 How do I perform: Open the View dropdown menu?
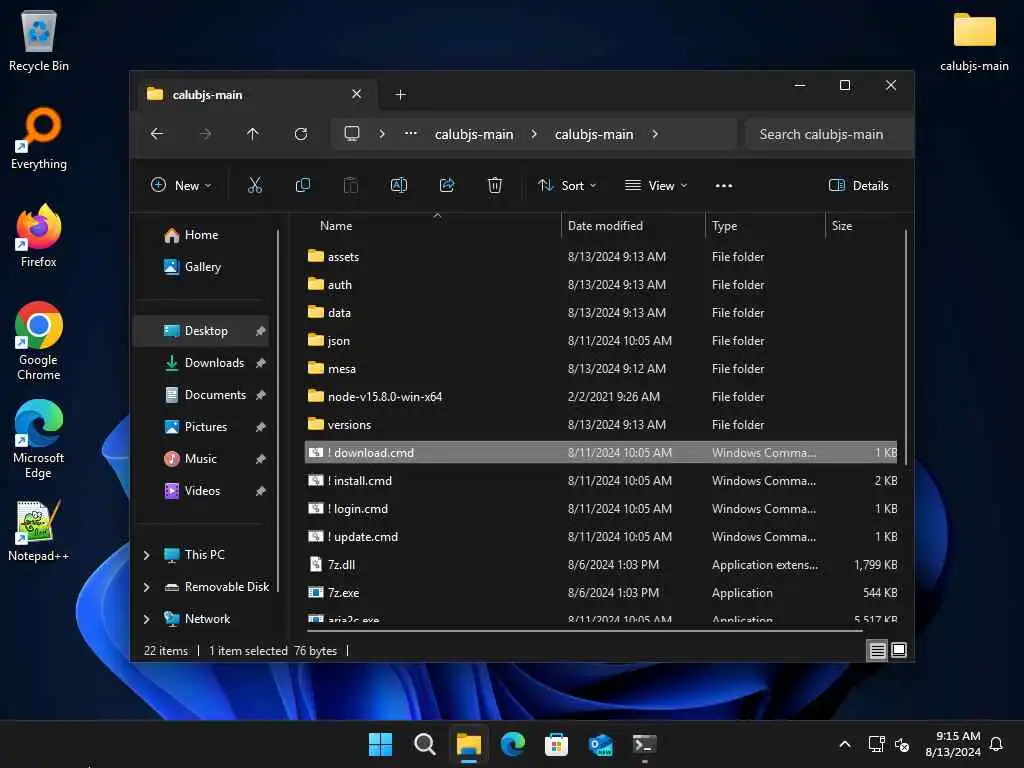click(656, 185)
